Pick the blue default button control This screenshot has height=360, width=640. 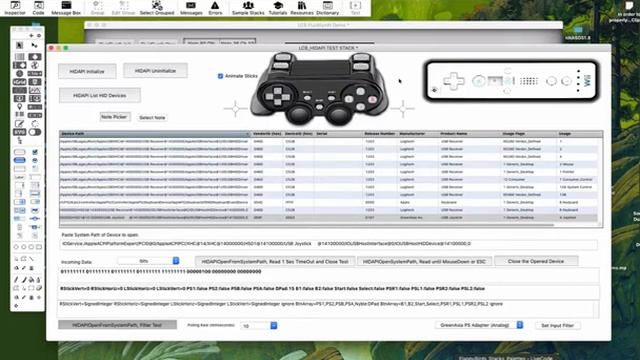20,160
